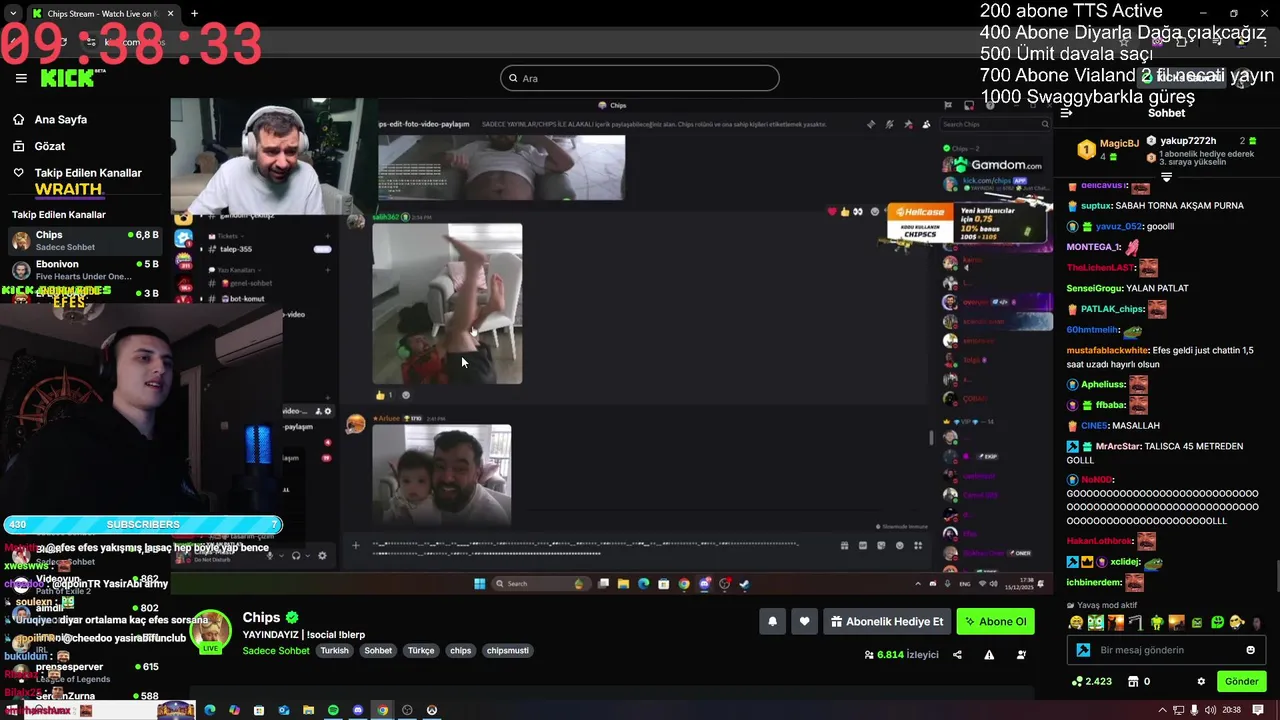Open Spotify from the taskbar
The width and height of the screenshot is (1280, 720).
333,710
